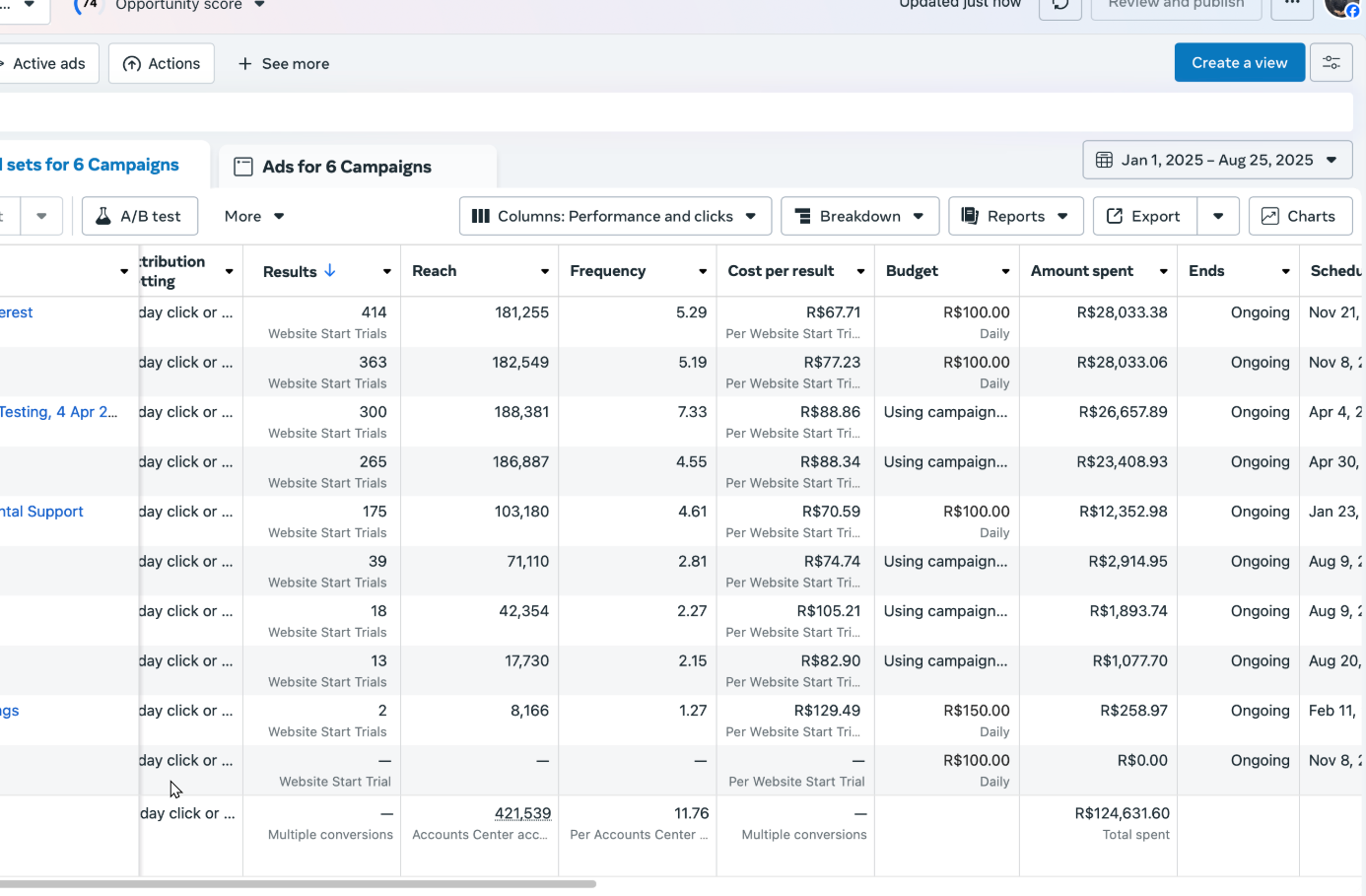Open the More menu
This screenshot has height=896, width=1366.
coord(253,216)
